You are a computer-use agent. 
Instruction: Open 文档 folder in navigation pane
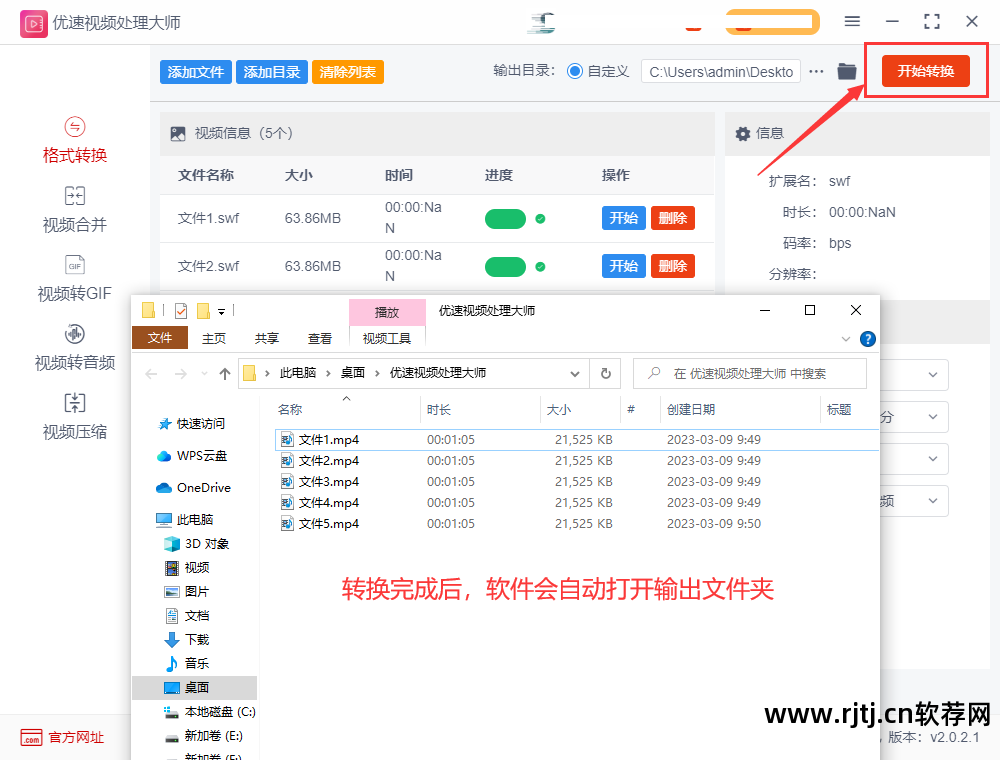188,616
